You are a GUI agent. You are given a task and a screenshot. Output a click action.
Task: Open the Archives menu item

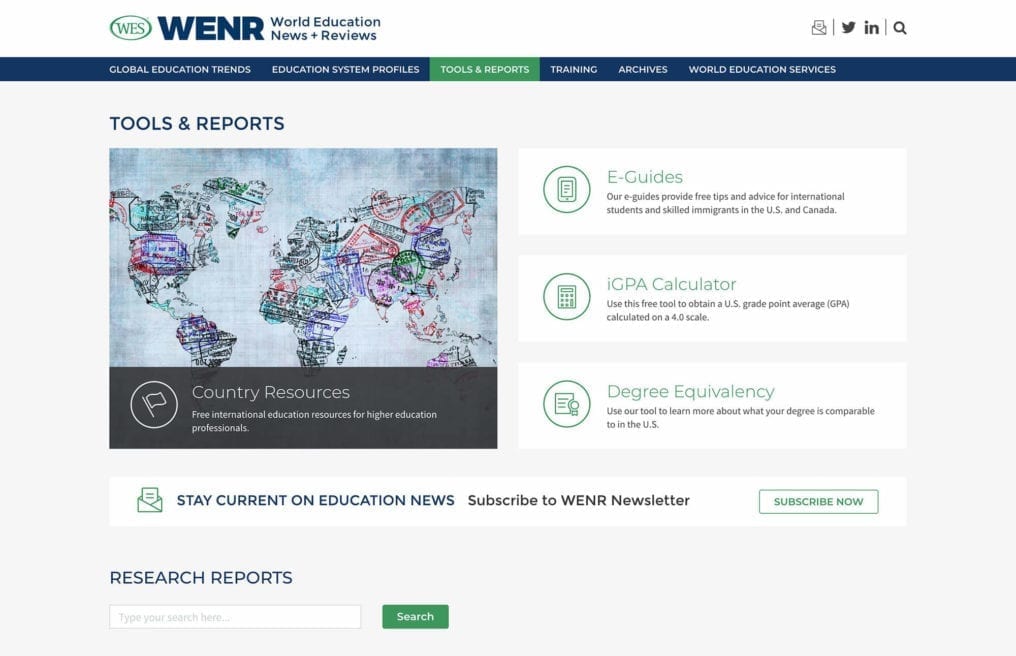click(643, 69)
